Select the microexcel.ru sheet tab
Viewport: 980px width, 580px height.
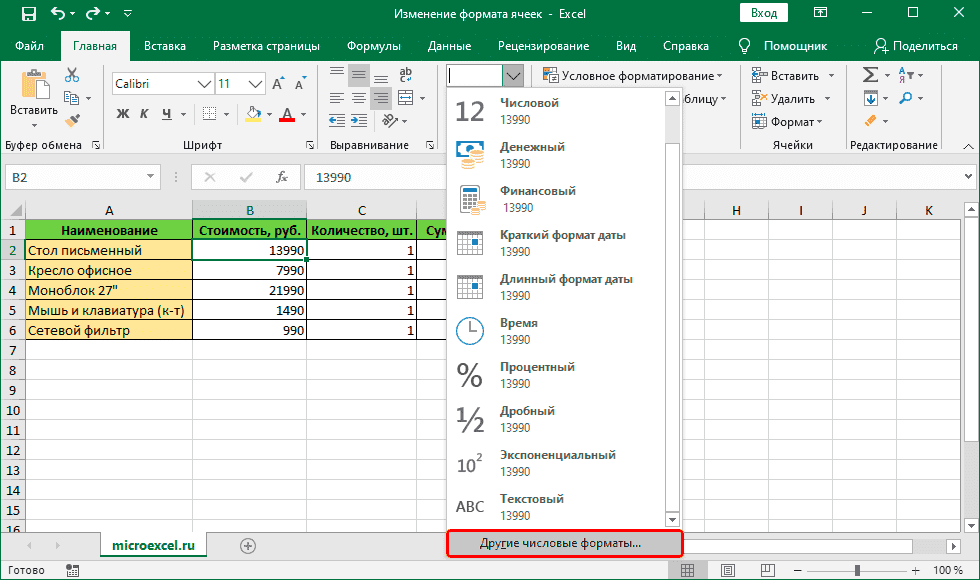click(153, 548)
